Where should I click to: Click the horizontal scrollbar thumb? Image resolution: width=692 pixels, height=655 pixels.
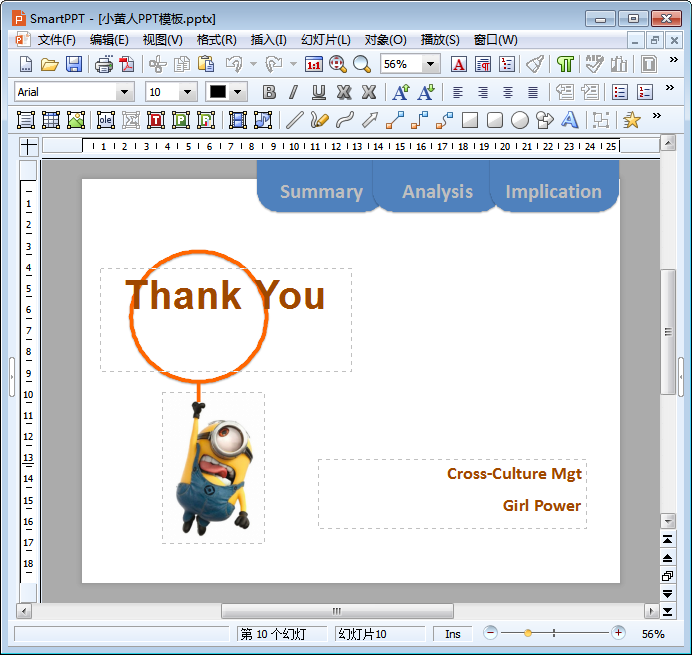pyautogui.click(x=337, y=610)
